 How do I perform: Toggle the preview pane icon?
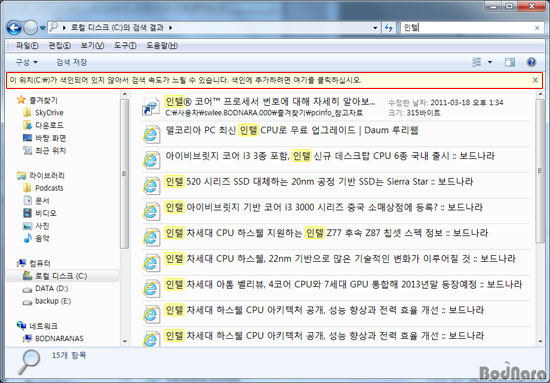point(510,62)
